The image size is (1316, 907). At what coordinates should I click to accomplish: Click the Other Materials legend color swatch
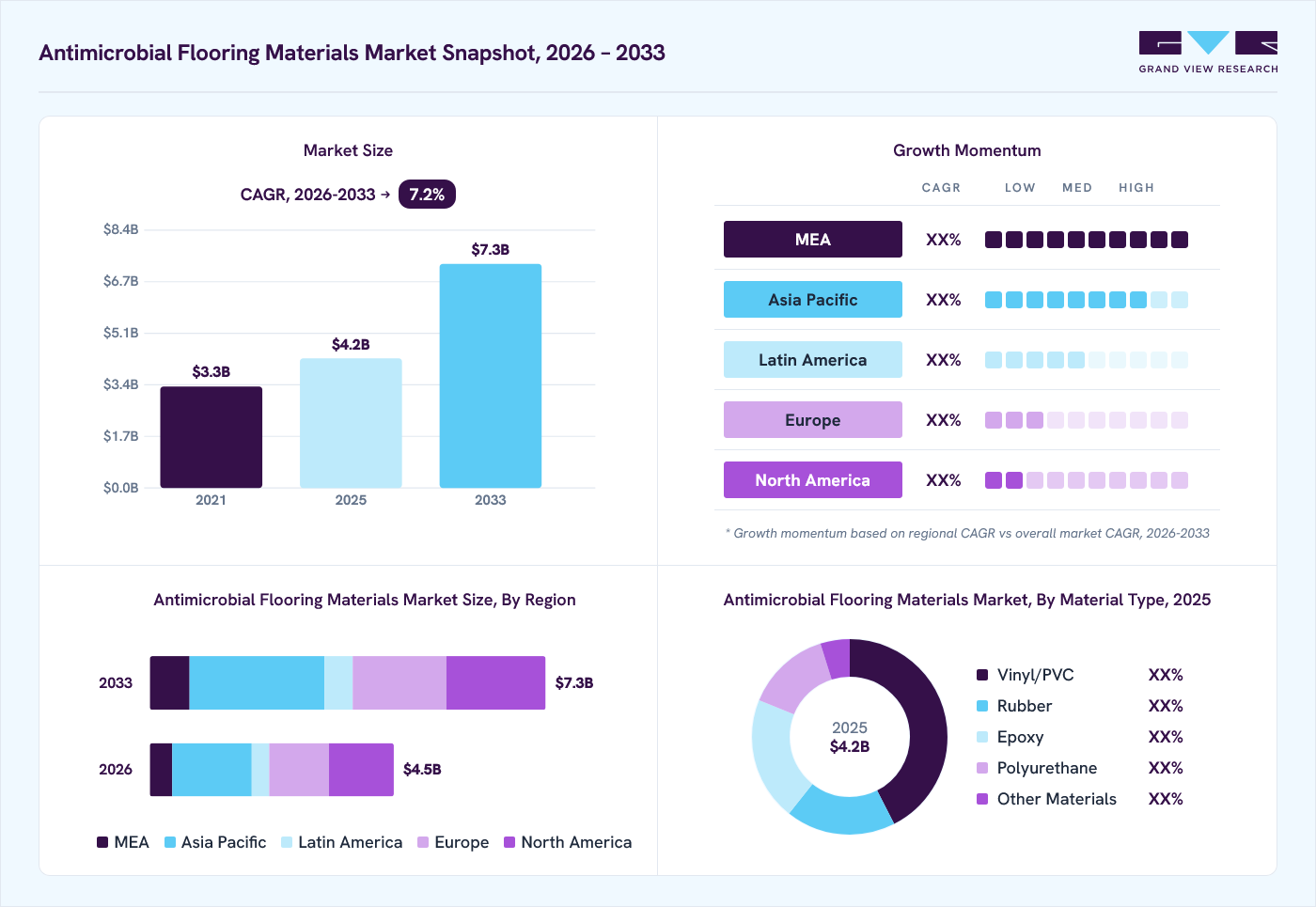pos(982,799)
